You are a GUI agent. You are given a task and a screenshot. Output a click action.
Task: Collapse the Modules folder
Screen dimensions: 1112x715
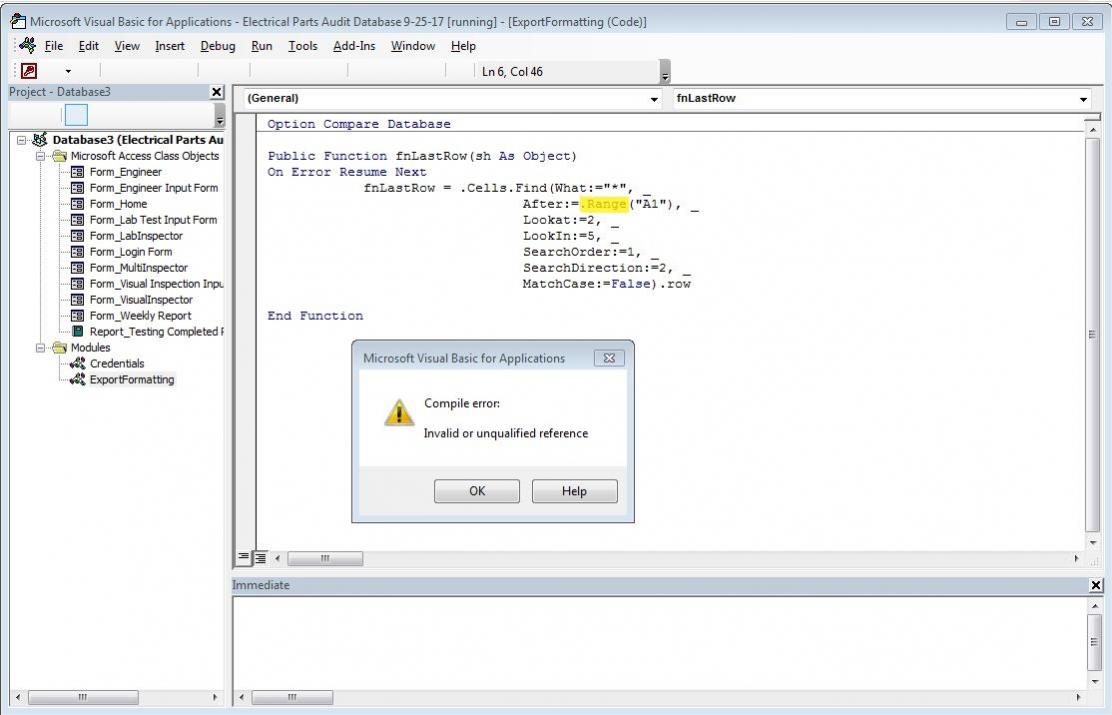coord(40,348)
